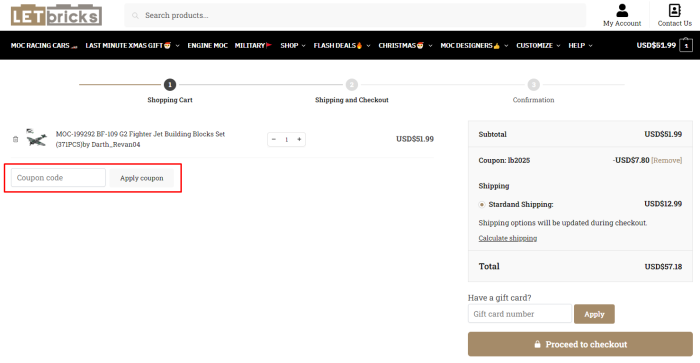Screen dimensions: 700x363
Task: Click step 1 Shopping Cart marker
Action: point(170,84)
